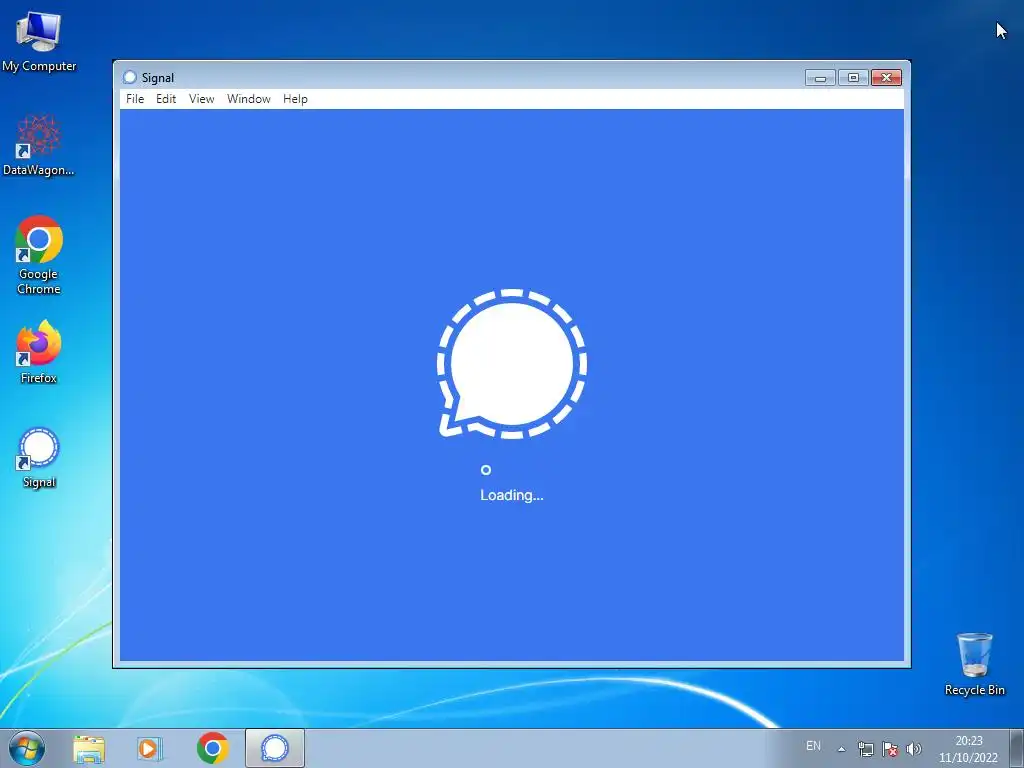1024x768 pixels.
Task: Click the EN language indicator
Action: (x=813, y=746)
